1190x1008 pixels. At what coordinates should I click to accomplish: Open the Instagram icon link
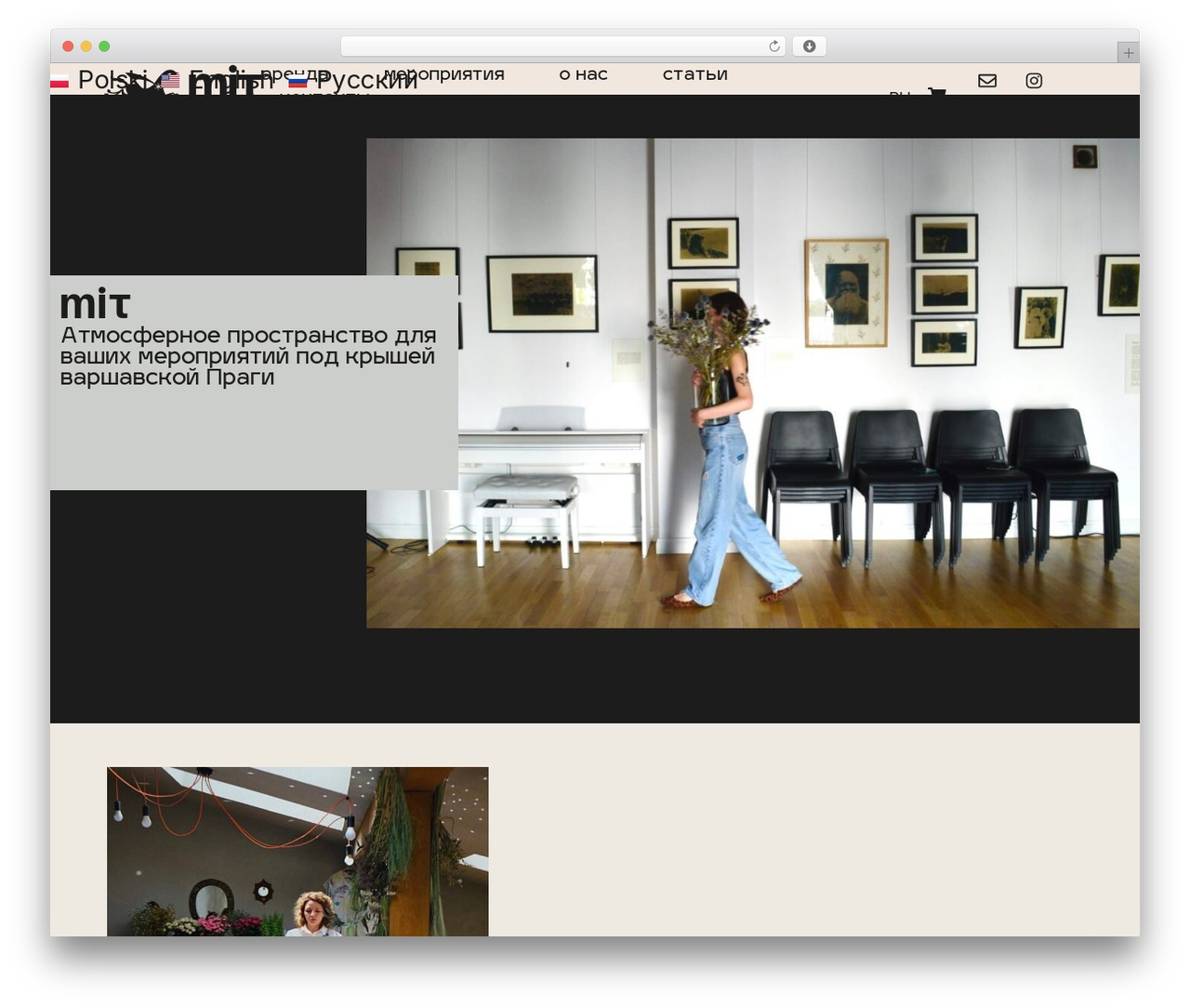pyautogui.click(x=1034, y=81)
